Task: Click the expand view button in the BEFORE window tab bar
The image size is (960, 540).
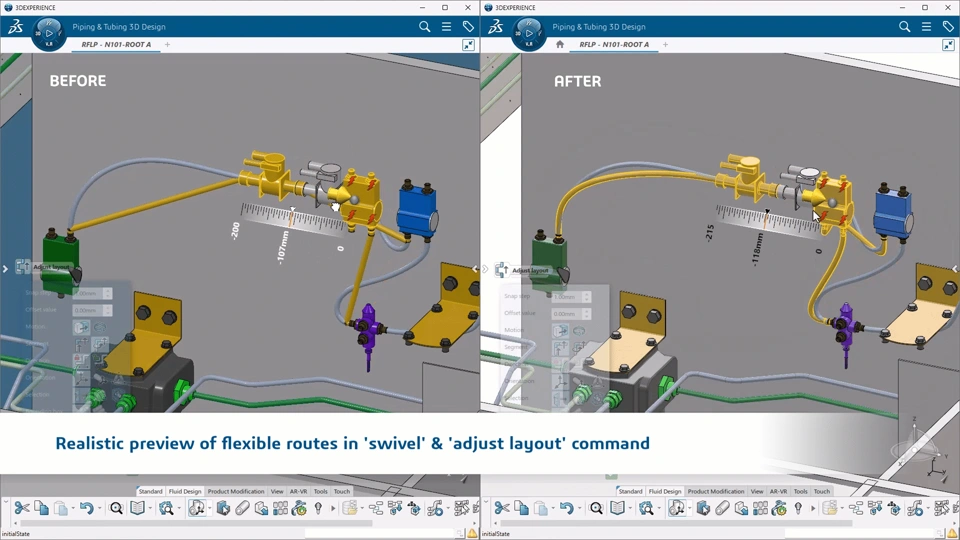Action: 468,45
